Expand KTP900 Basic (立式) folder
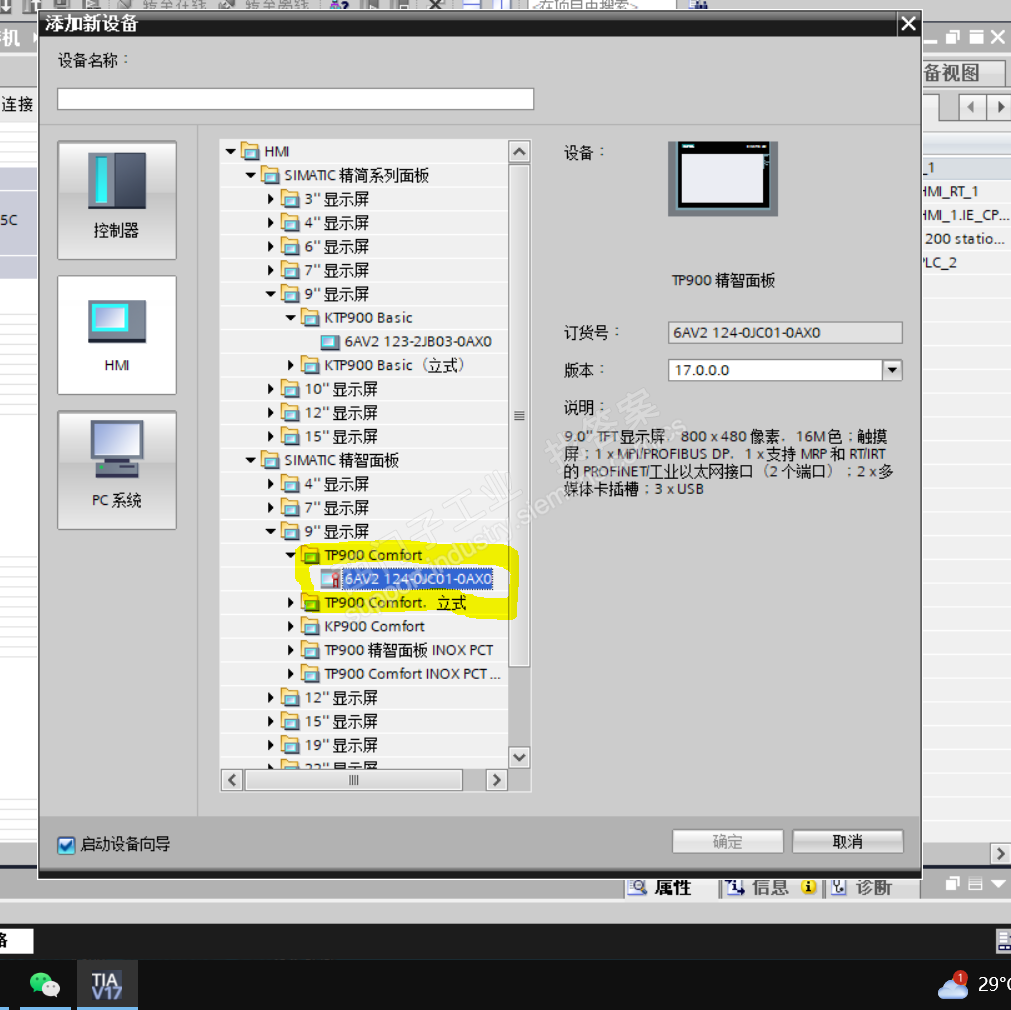 290,365
